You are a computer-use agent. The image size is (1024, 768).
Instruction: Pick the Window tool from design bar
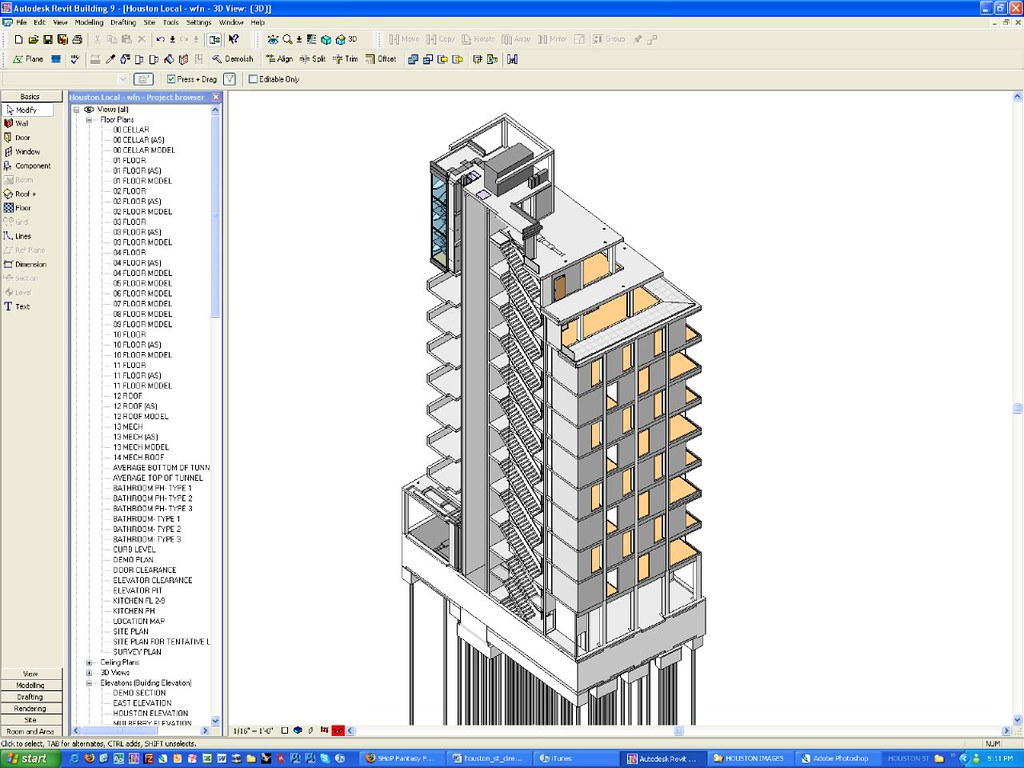pos(26,152)
